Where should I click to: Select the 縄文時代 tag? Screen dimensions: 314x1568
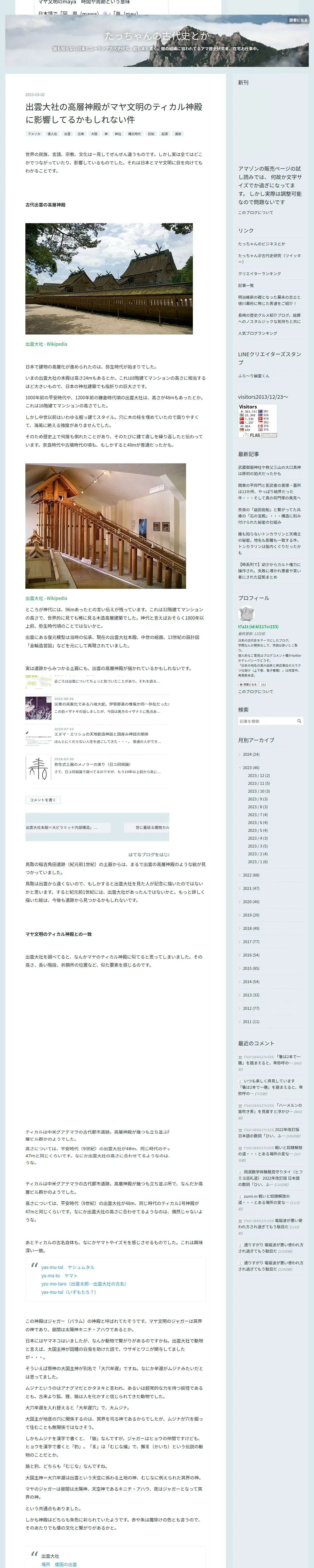pos(134,134)
